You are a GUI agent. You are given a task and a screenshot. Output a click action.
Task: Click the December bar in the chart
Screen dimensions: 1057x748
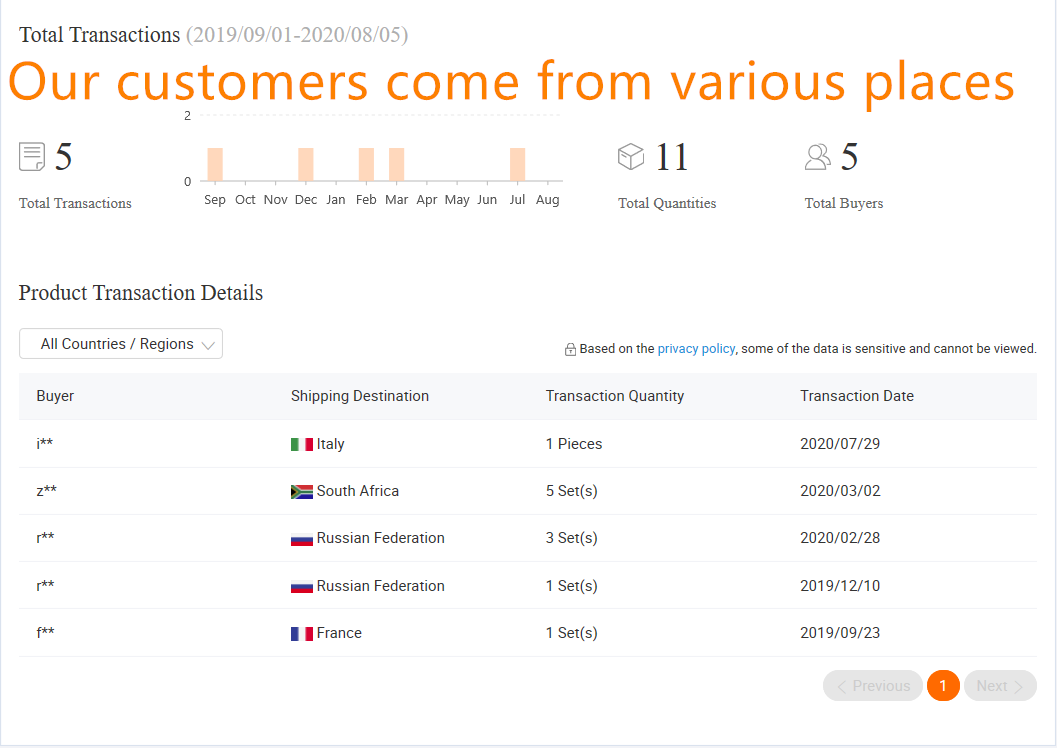click(x=306, y=165)
